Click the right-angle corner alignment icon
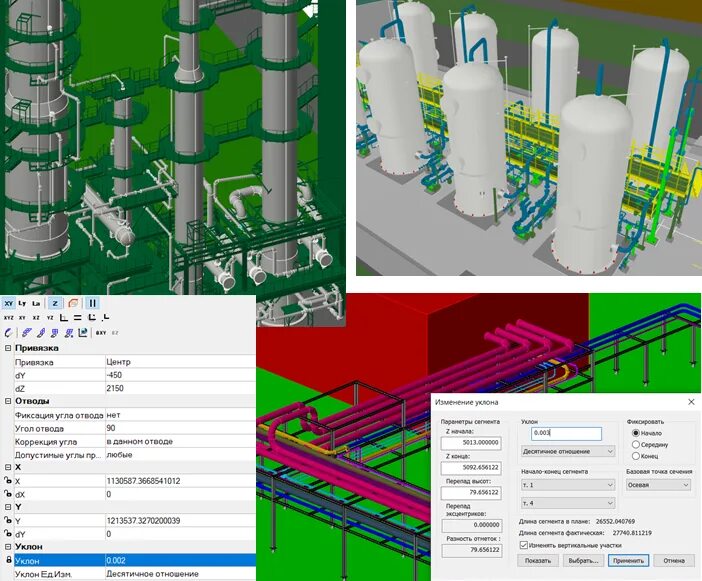 point(64,317)
